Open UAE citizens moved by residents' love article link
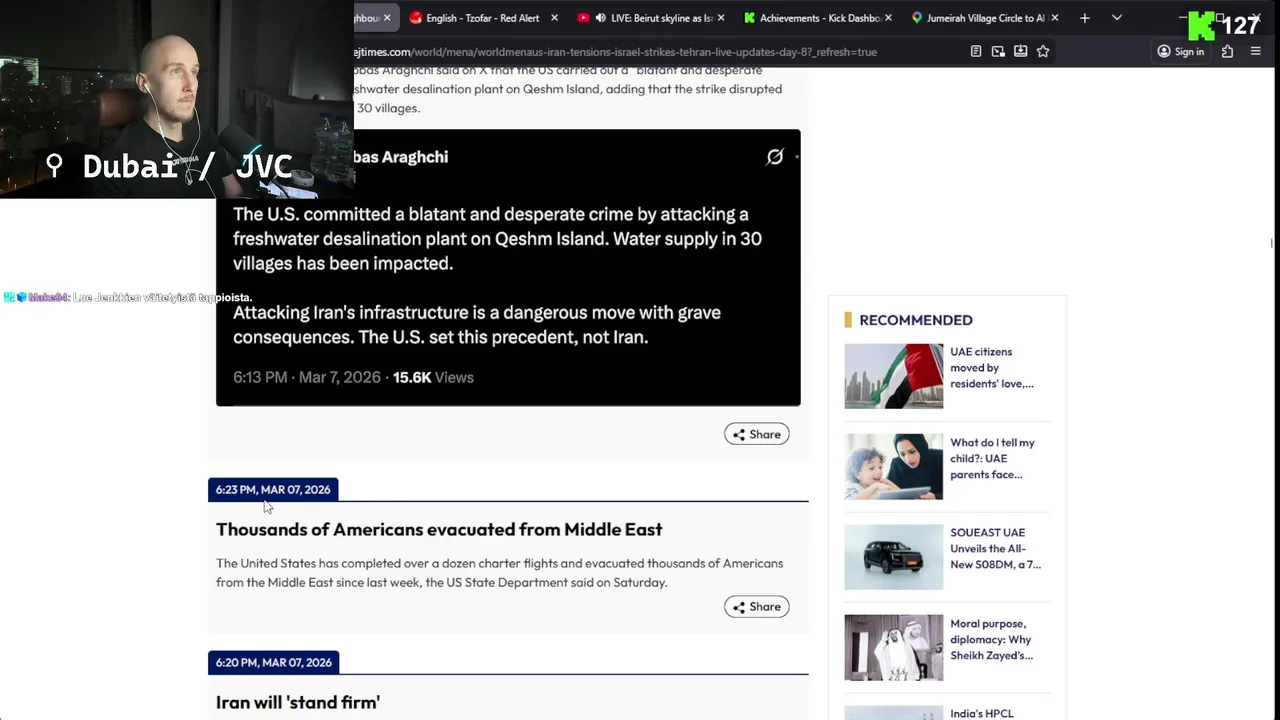Screen dimensions: 1280x720 (x=992, y=368)
